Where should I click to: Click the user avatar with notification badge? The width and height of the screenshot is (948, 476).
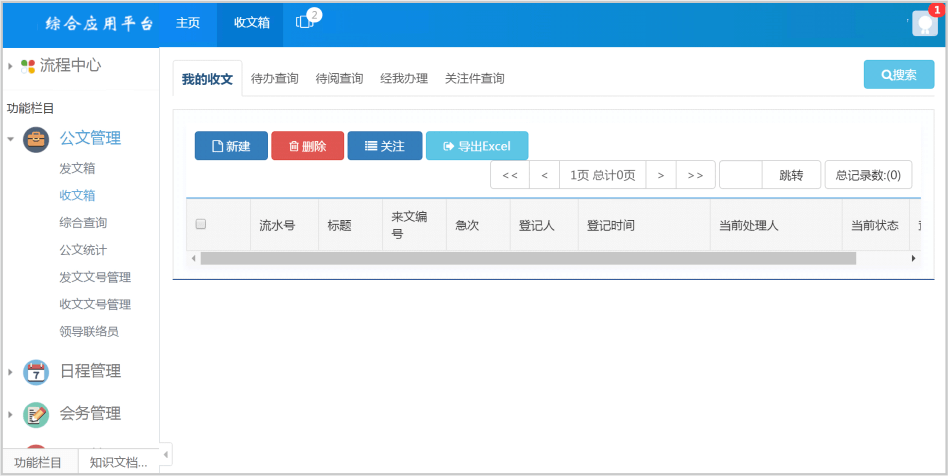[x=924, y=24]
